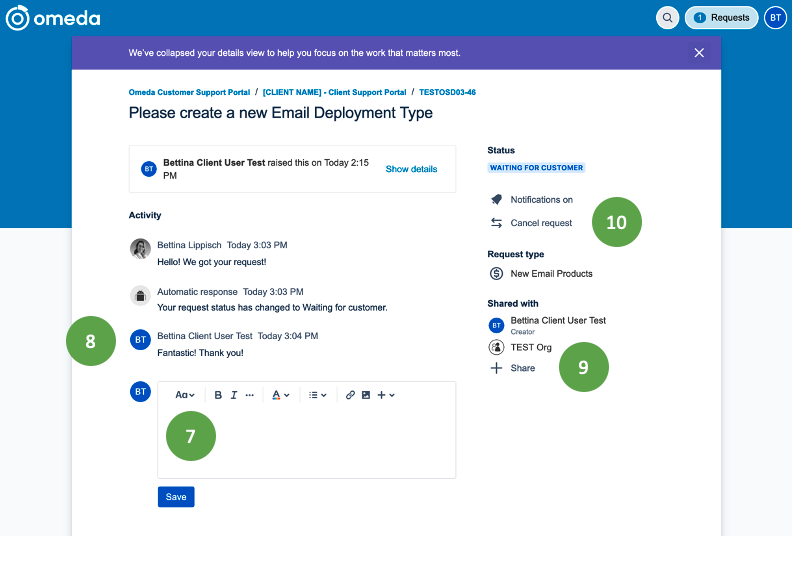Open the Omeda Customer Support Portal breadcrumb
Image resolution: width=792 pixels, height=566 pixels.
(189, 92)
